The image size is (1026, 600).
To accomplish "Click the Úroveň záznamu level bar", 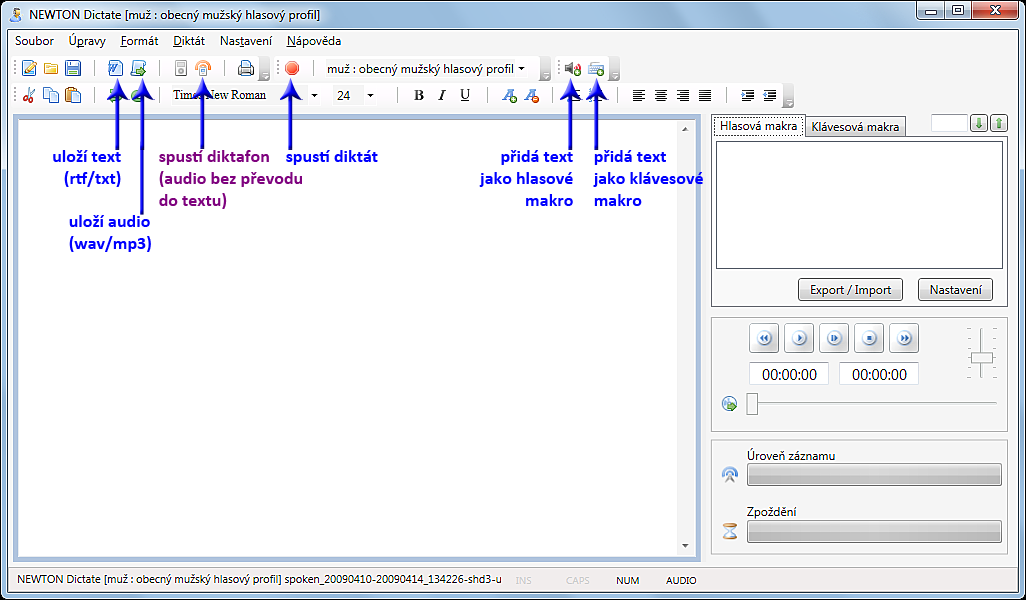I will click(874, 474).
